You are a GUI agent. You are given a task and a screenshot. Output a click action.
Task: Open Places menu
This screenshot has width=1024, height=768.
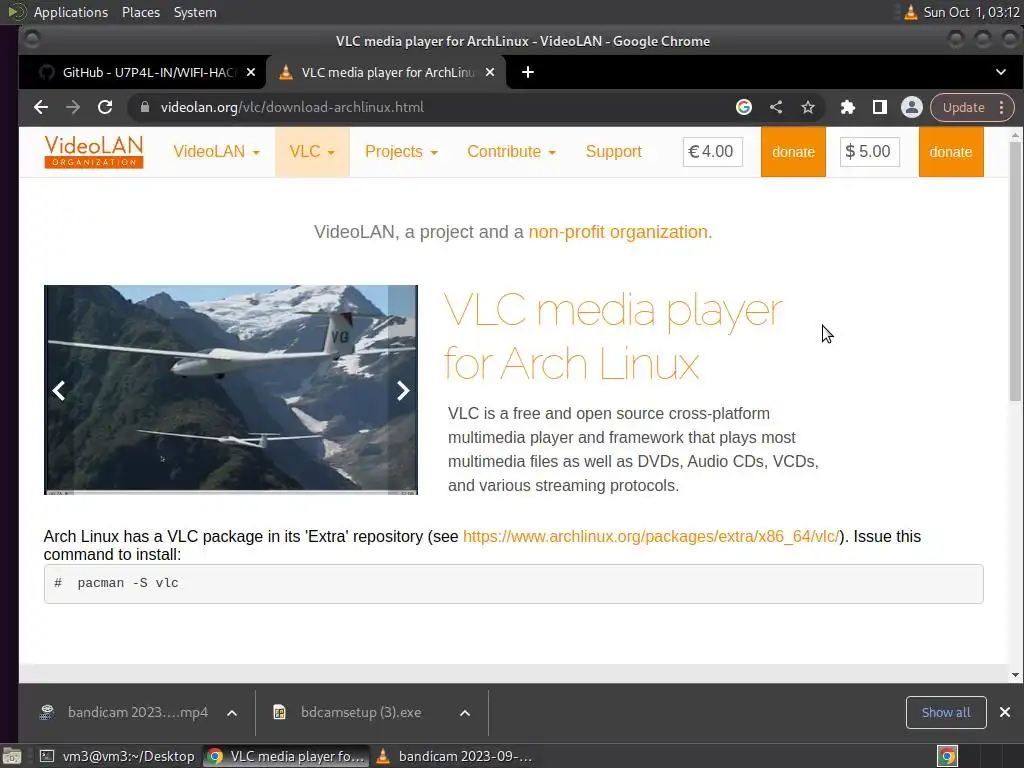pos(140,12)
